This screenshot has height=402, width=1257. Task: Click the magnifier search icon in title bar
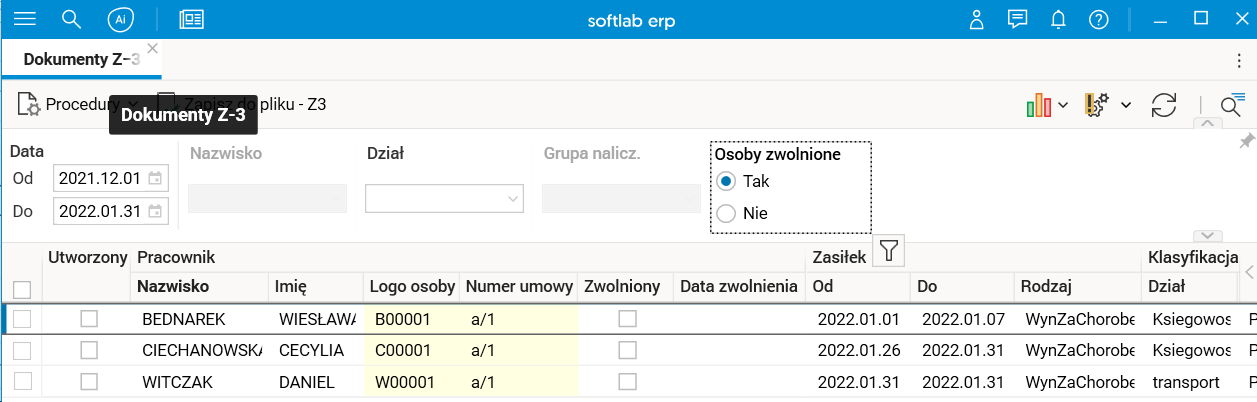(71, 19)
